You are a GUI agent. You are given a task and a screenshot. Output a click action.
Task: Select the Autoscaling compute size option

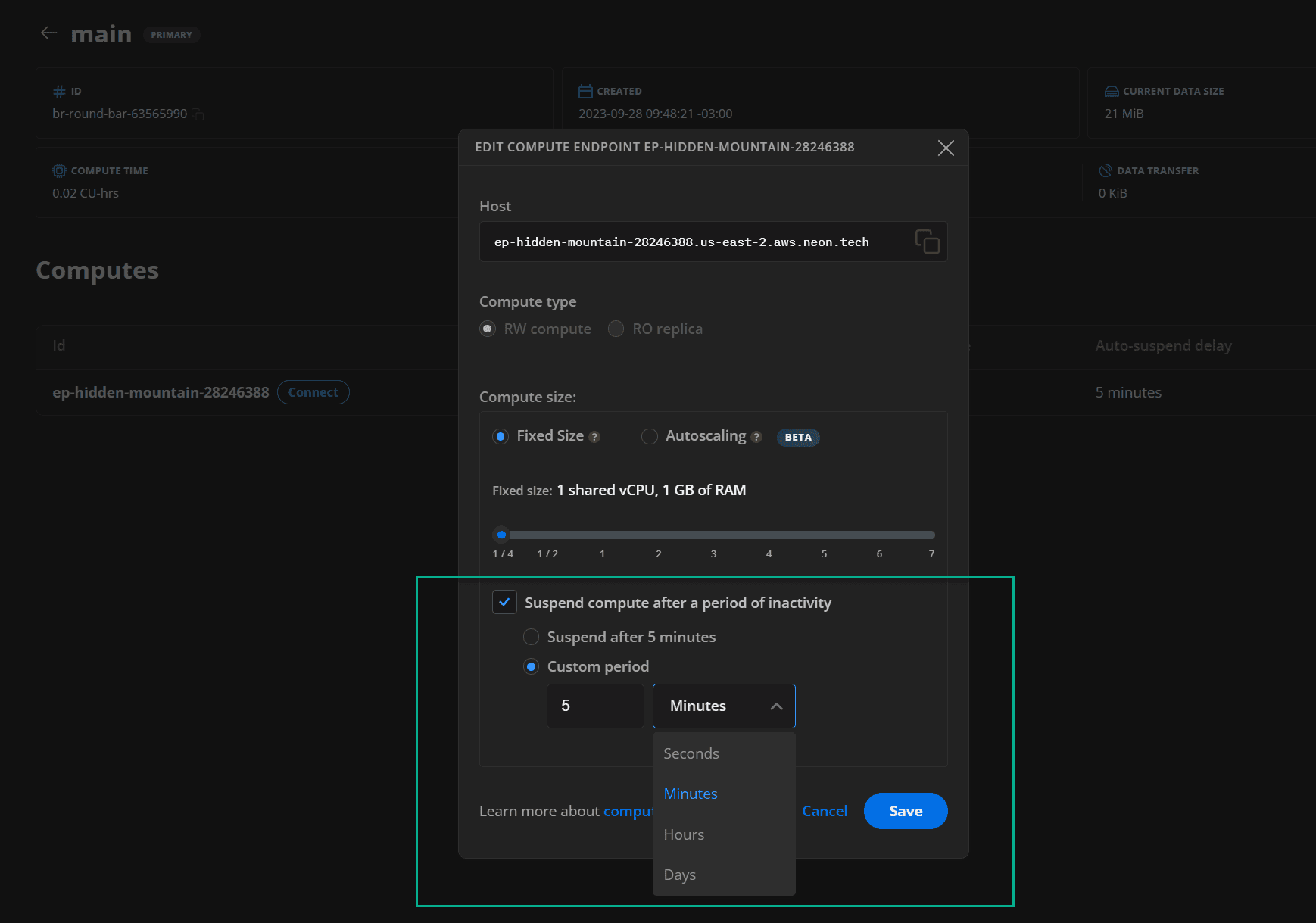(x=649, y=436)
